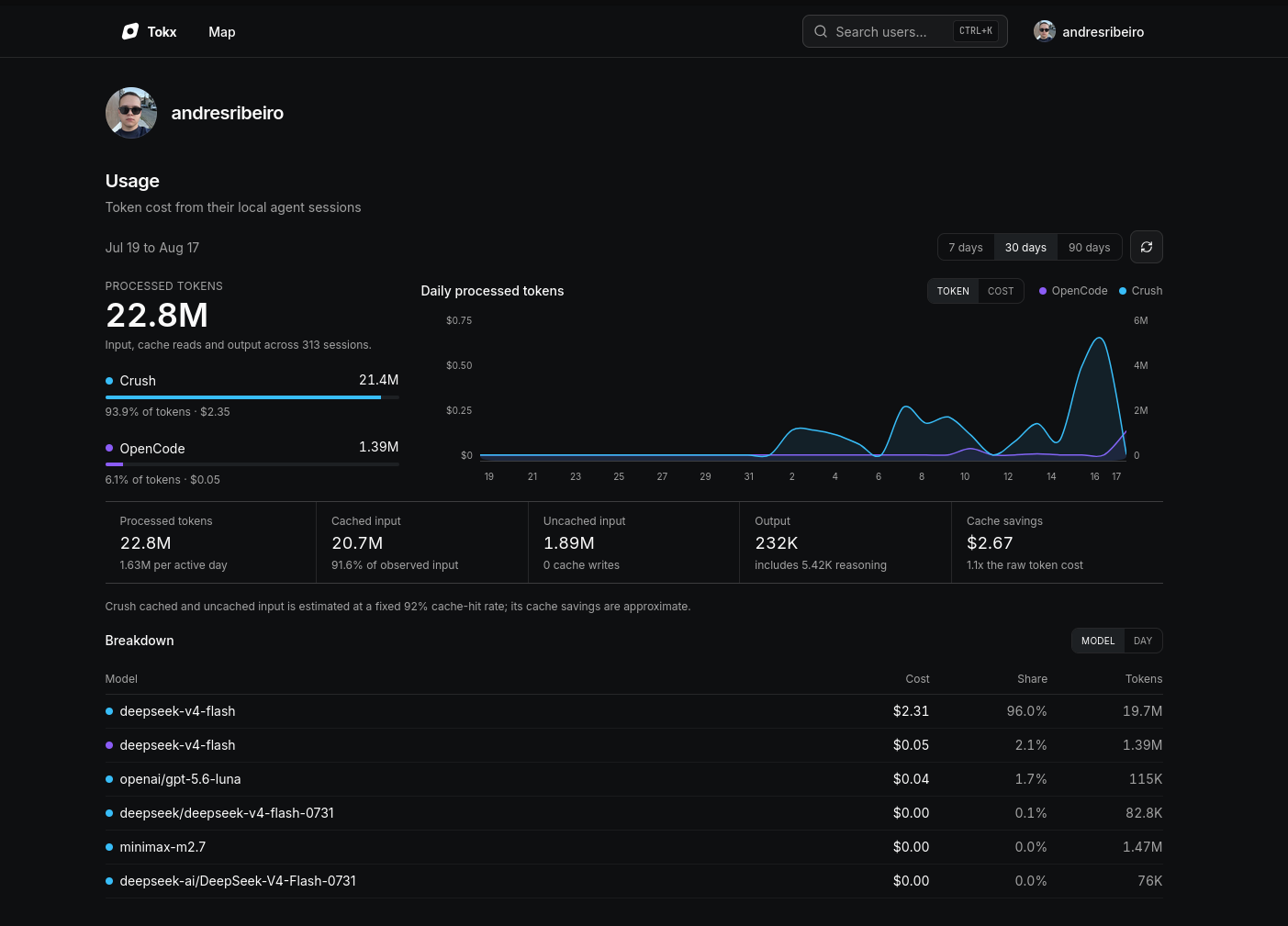Focus the Search users field
The height and width of the screenshot is (926, 1288).
[x=905, y=31]
